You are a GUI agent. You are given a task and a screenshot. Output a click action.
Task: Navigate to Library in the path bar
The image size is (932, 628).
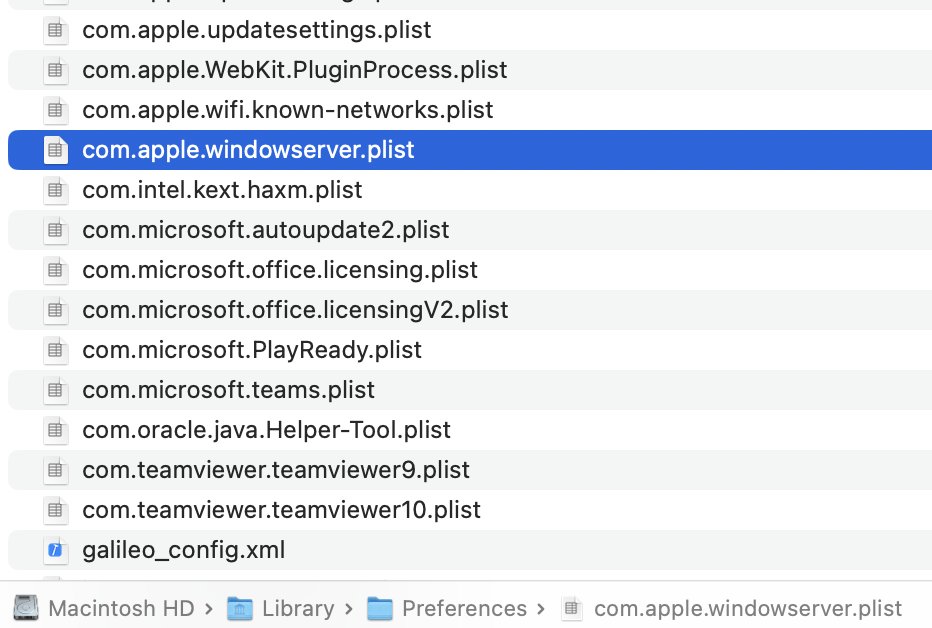297,608
